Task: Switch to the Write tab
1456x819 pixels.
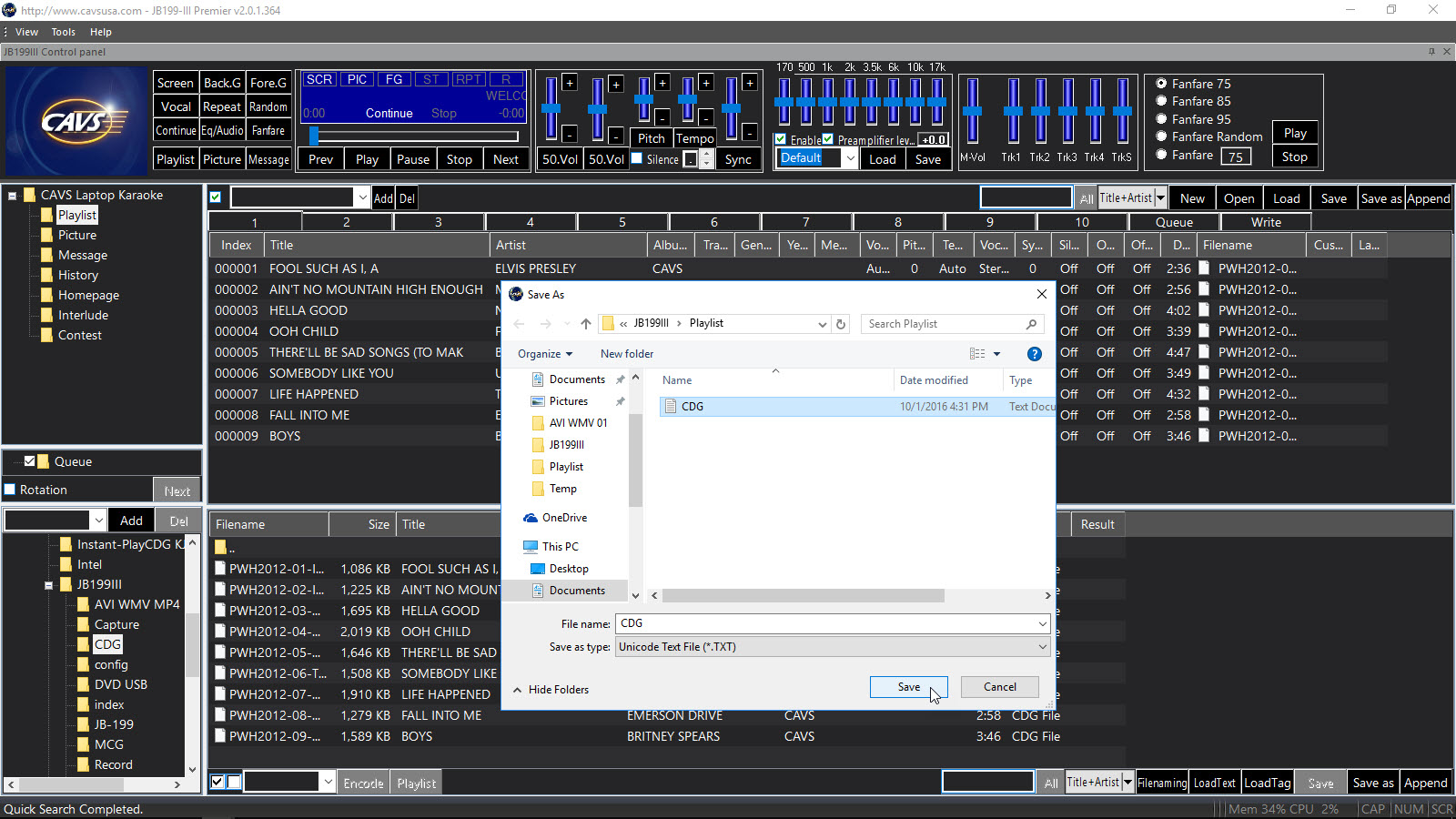Action: [1266, 222]
